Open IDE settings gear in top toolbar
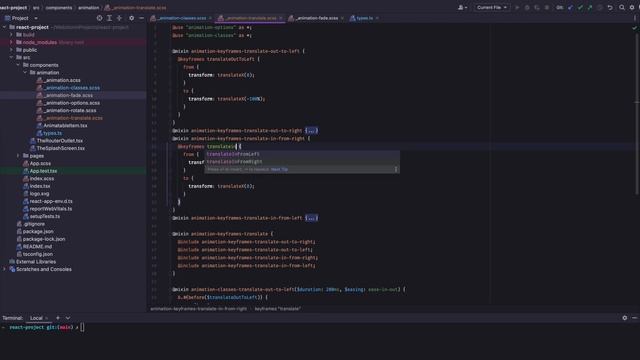The height and width of the screenshot is (360, 640). pos(632,7)
